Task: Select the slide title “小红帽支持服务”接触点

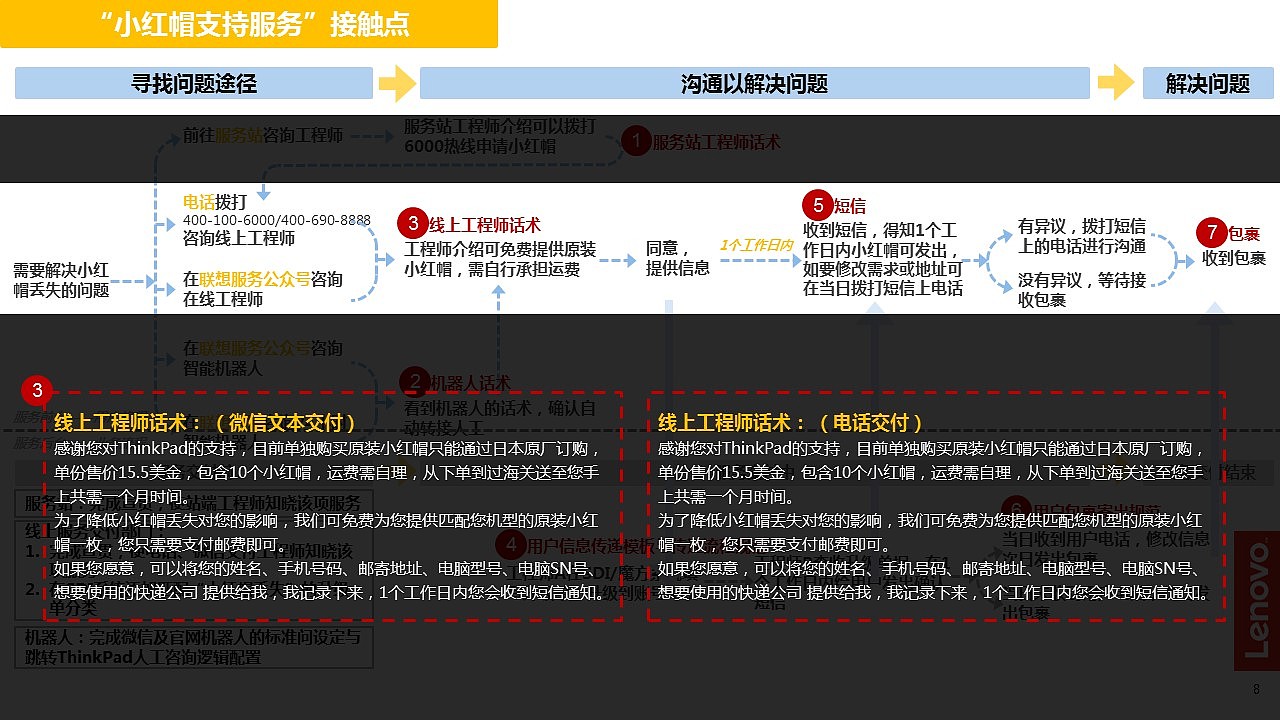Action: tap(256, 24)
